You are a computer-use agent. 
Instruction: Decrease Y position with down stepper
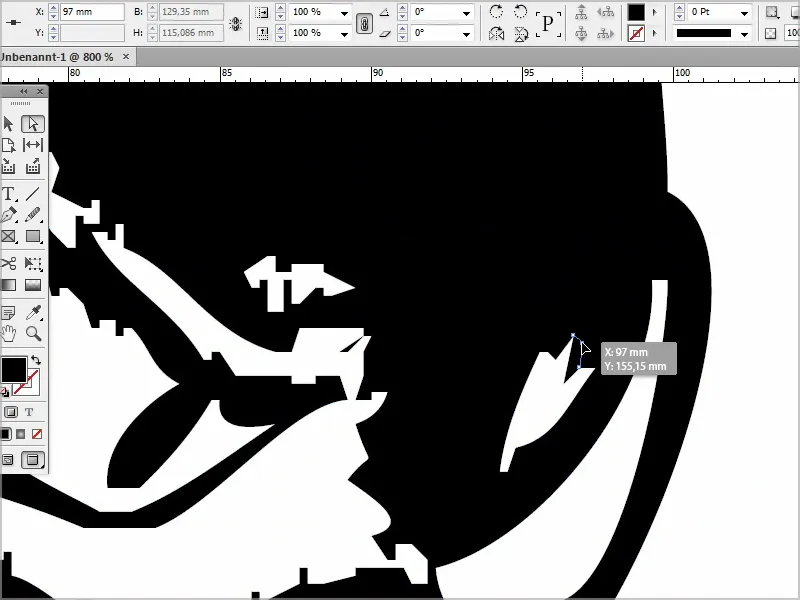pyautogui.click(x=53, y=37)
